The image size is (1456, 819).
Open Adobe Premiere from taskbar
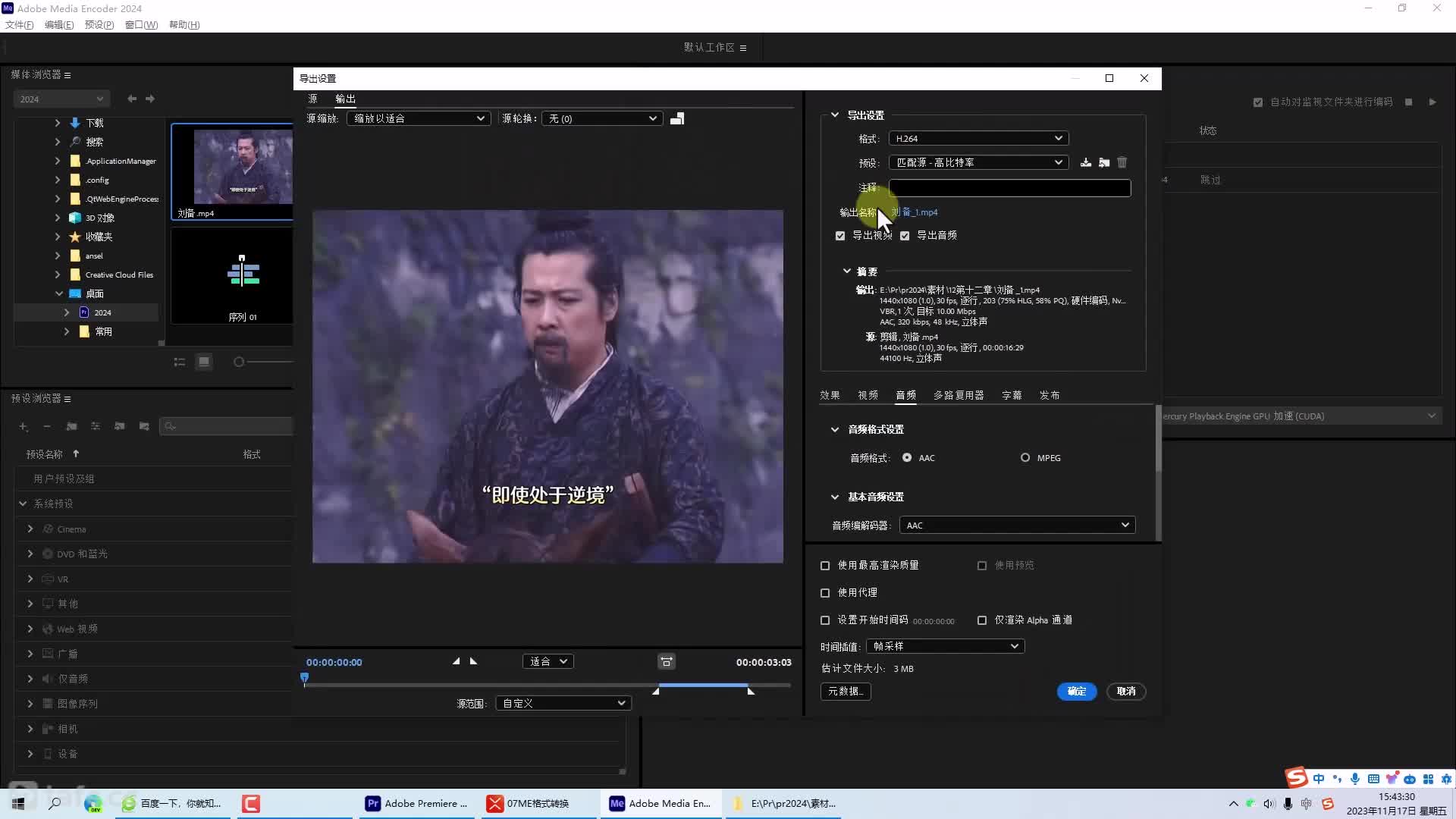[417, 803]
